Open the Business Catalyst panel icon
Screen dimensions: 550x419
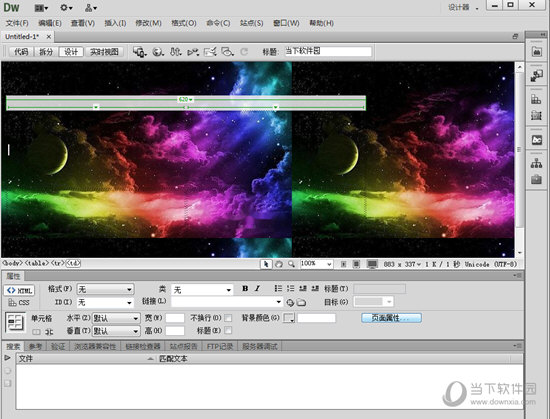536,140
